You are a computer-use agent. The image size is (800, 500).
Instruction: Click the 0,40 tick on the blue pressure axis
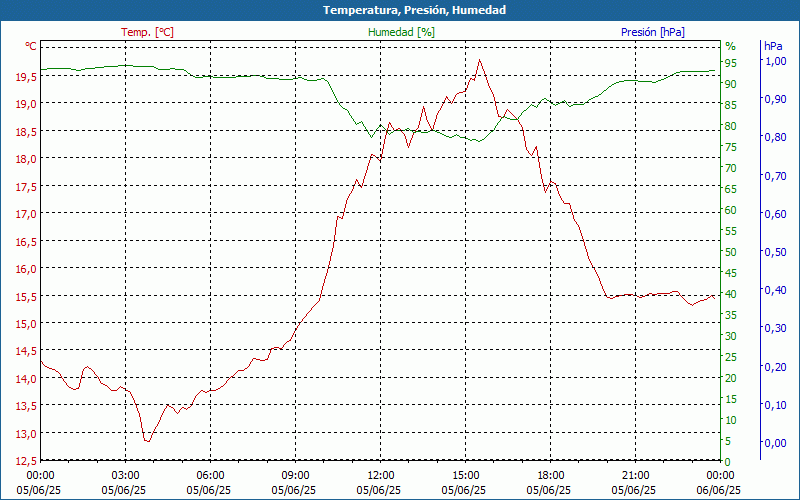coord(776,290)
